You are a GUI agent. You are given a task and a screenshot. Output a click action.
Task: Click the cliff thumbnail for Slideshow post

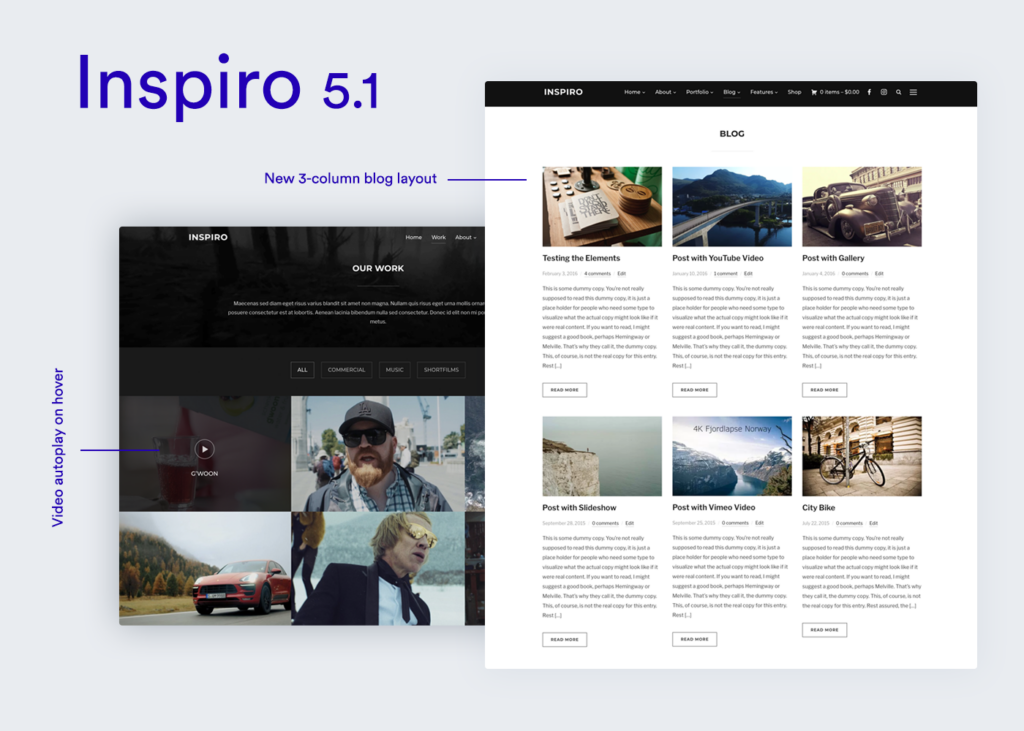tap(601, 456)
